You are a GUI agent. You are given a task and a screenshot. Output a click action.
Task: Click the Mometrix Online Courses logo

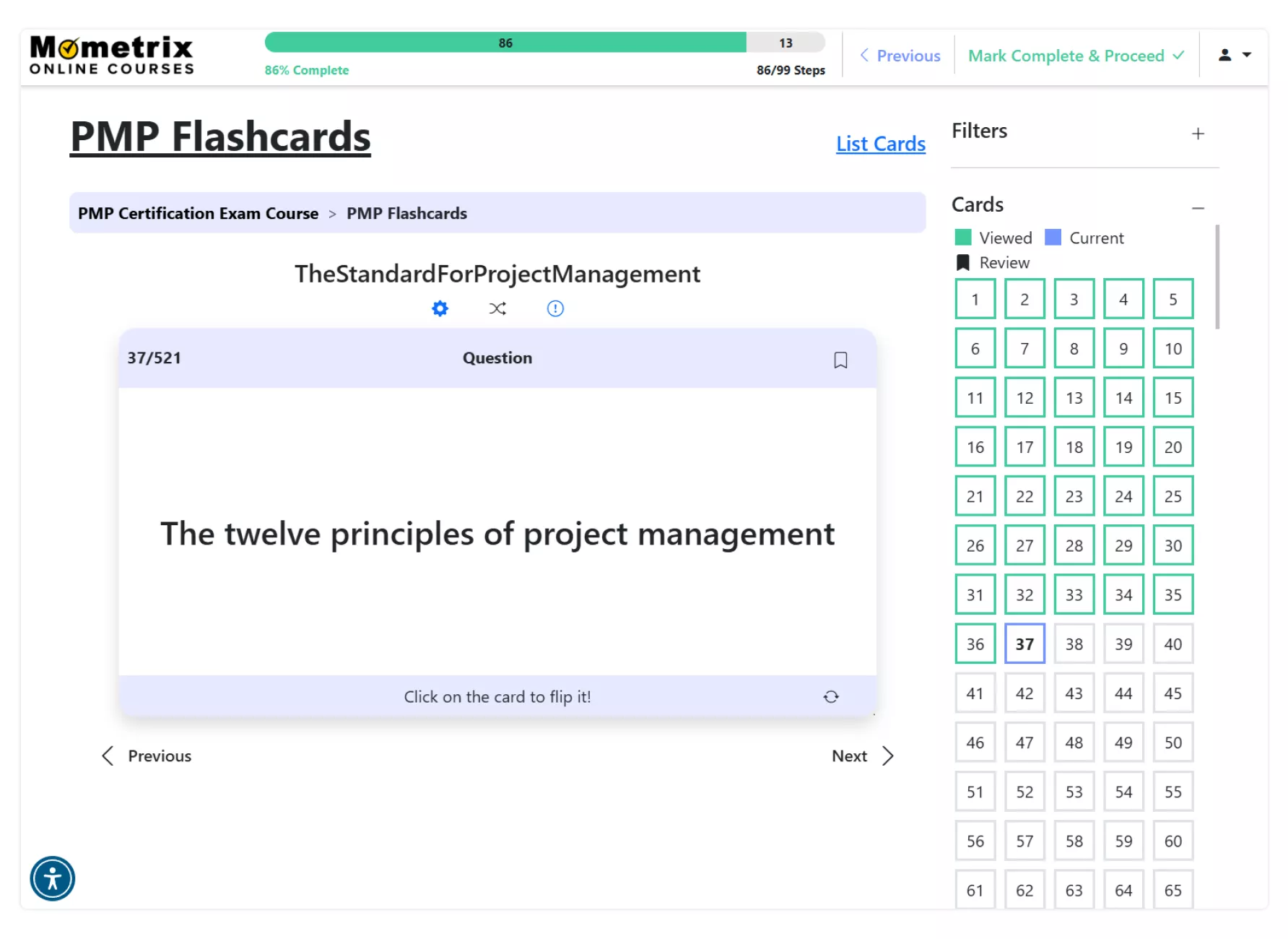pos(112,56)
